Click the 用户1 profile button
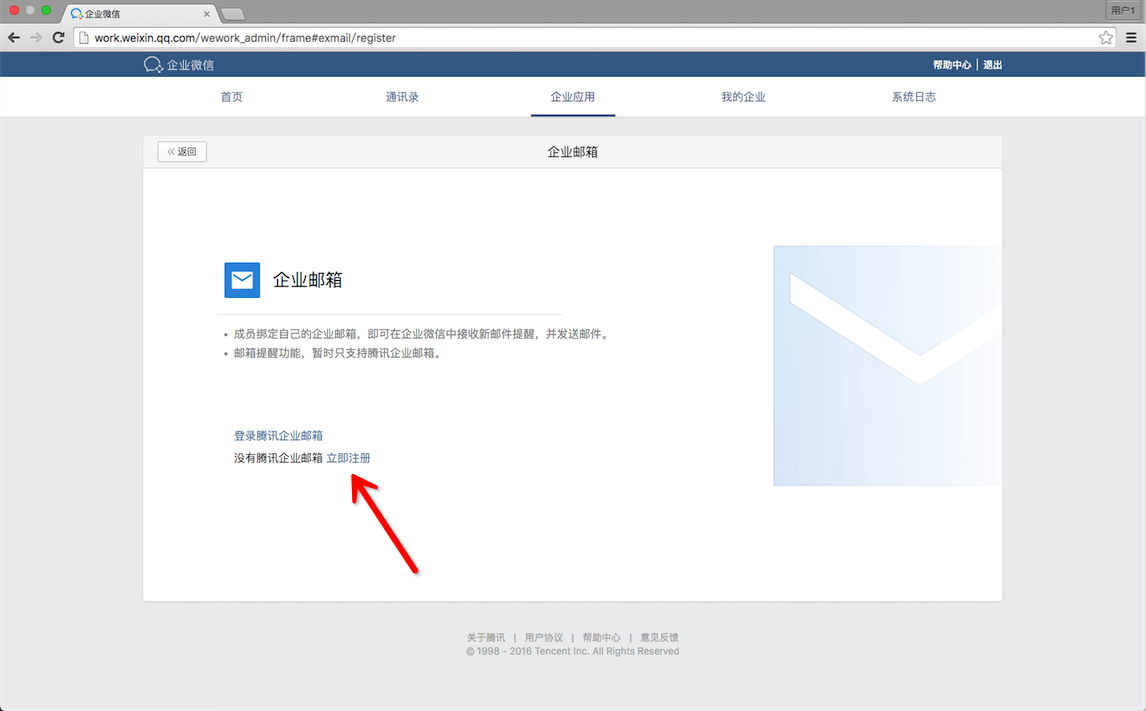This screenshot has width=1146, height=711. coord(1124,10)
